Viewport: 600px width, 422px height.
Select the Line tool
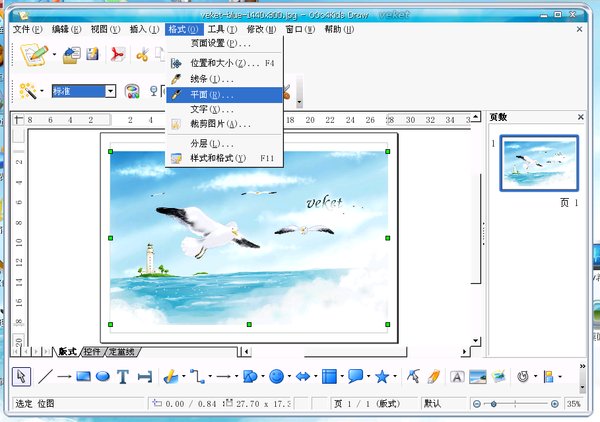click(45, 377)
